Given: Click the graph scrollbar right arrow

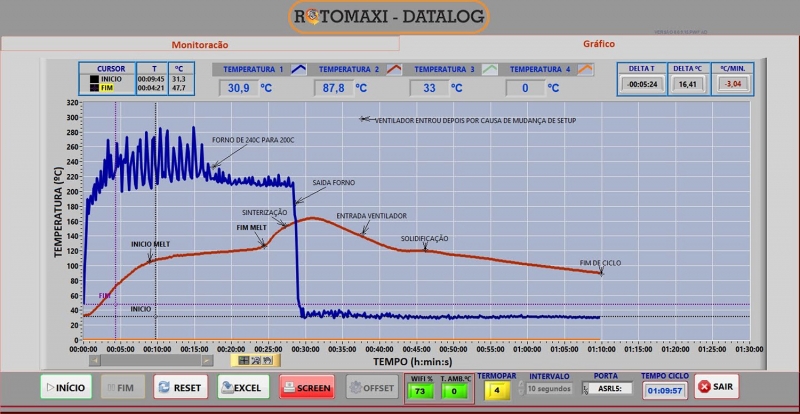Looking at the screenshot, I should pos(207,360).
